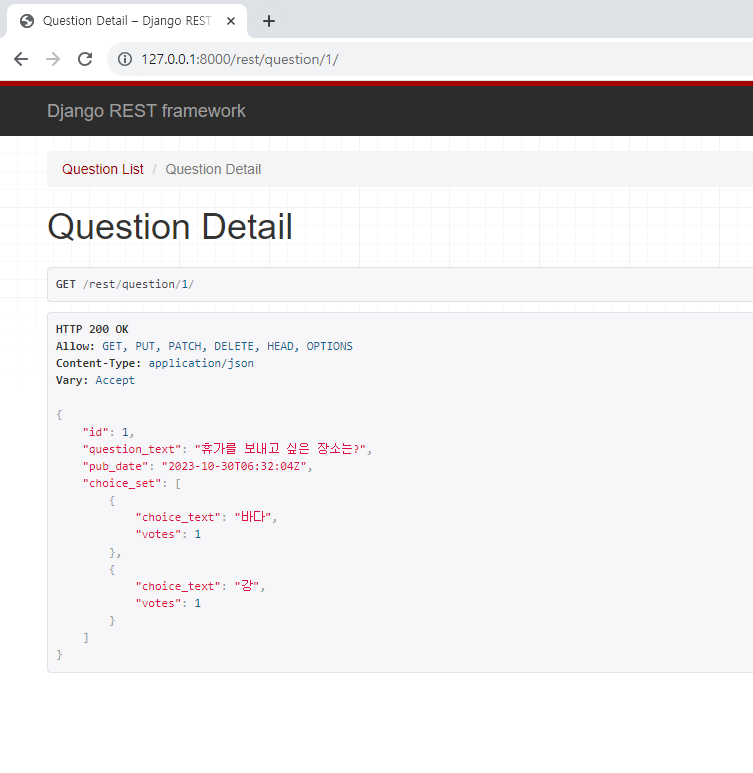Image resolution: width=753 pixels, height=773 pixels.
Task: Click the browser back arrow
Action: [x=21, y=59]
